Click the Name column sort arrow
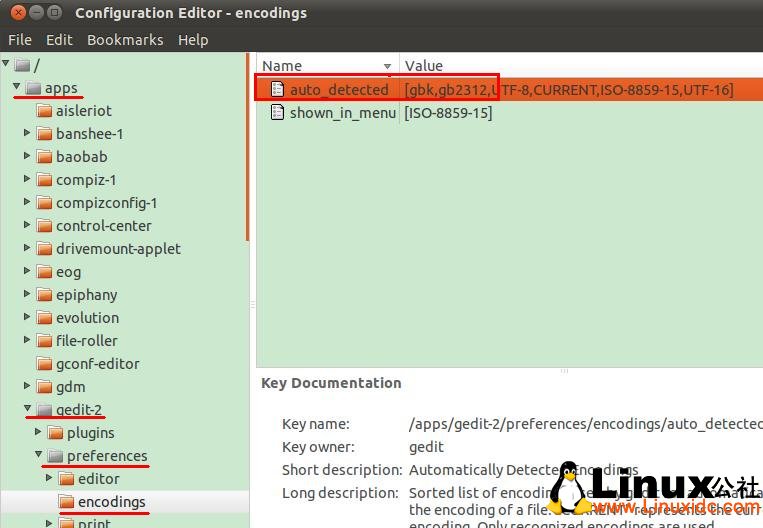 [387, 66]
